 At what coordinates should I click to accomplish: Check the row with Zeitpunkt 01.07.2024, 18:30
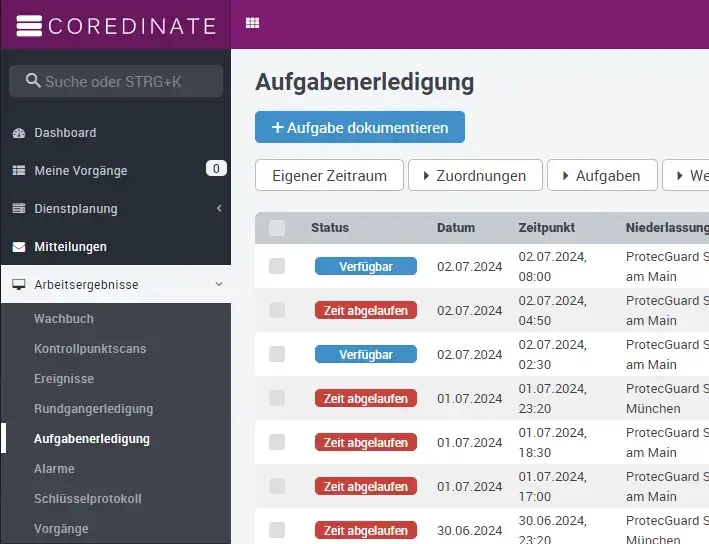pos(277,442)
